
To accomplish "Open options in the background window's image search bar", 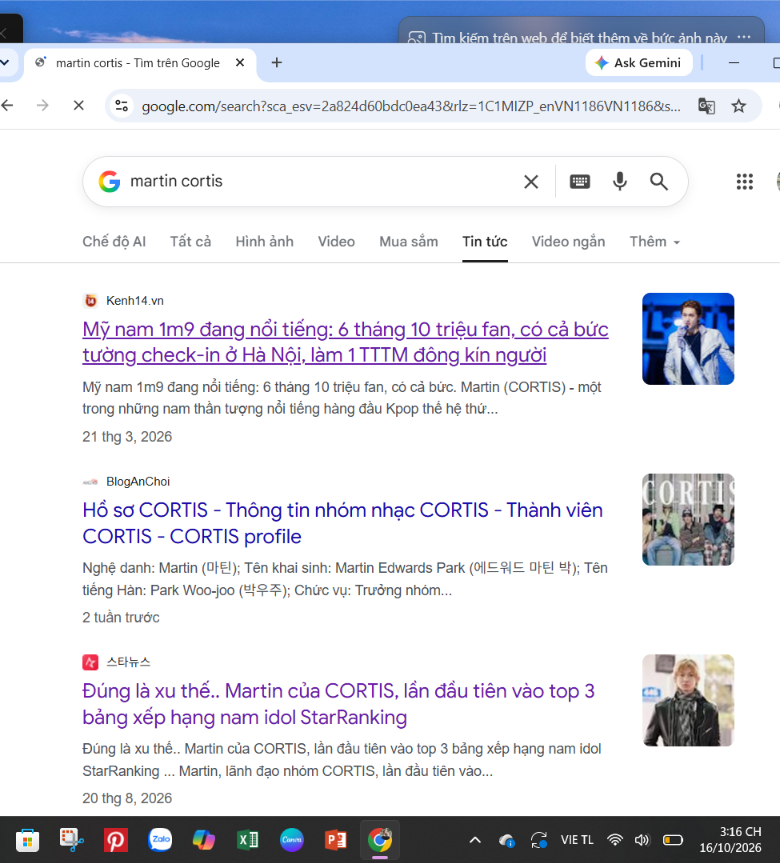I will [744, 37].
